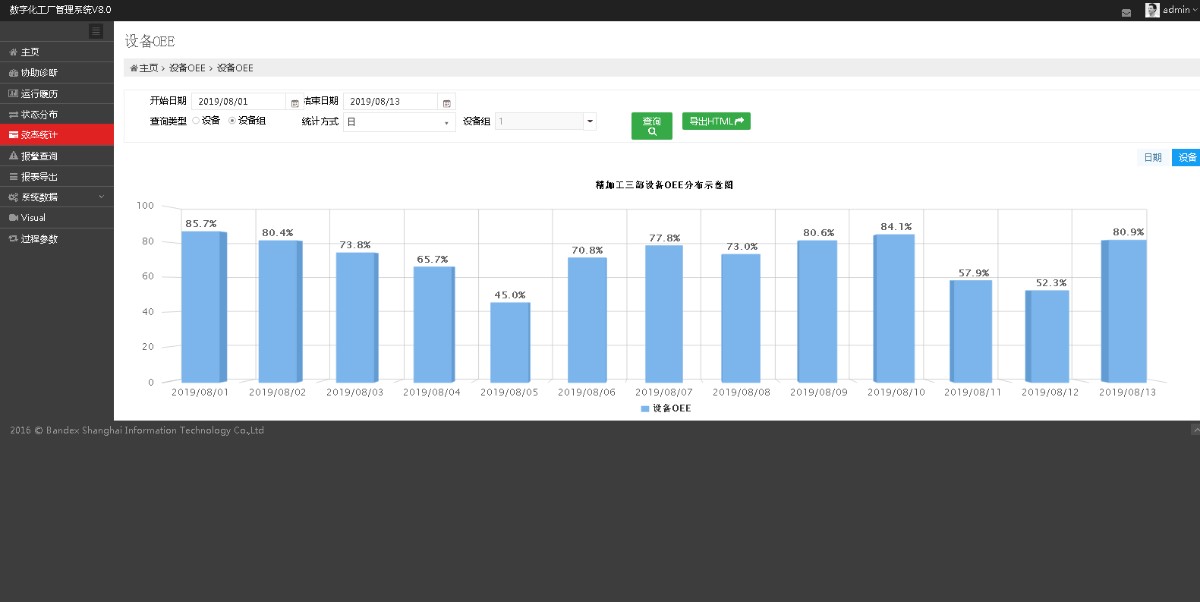Viewport: 1200px width, 602px height.
Task: Collapse the sidebar with the hamburger icon
Action: coord(96,31)
